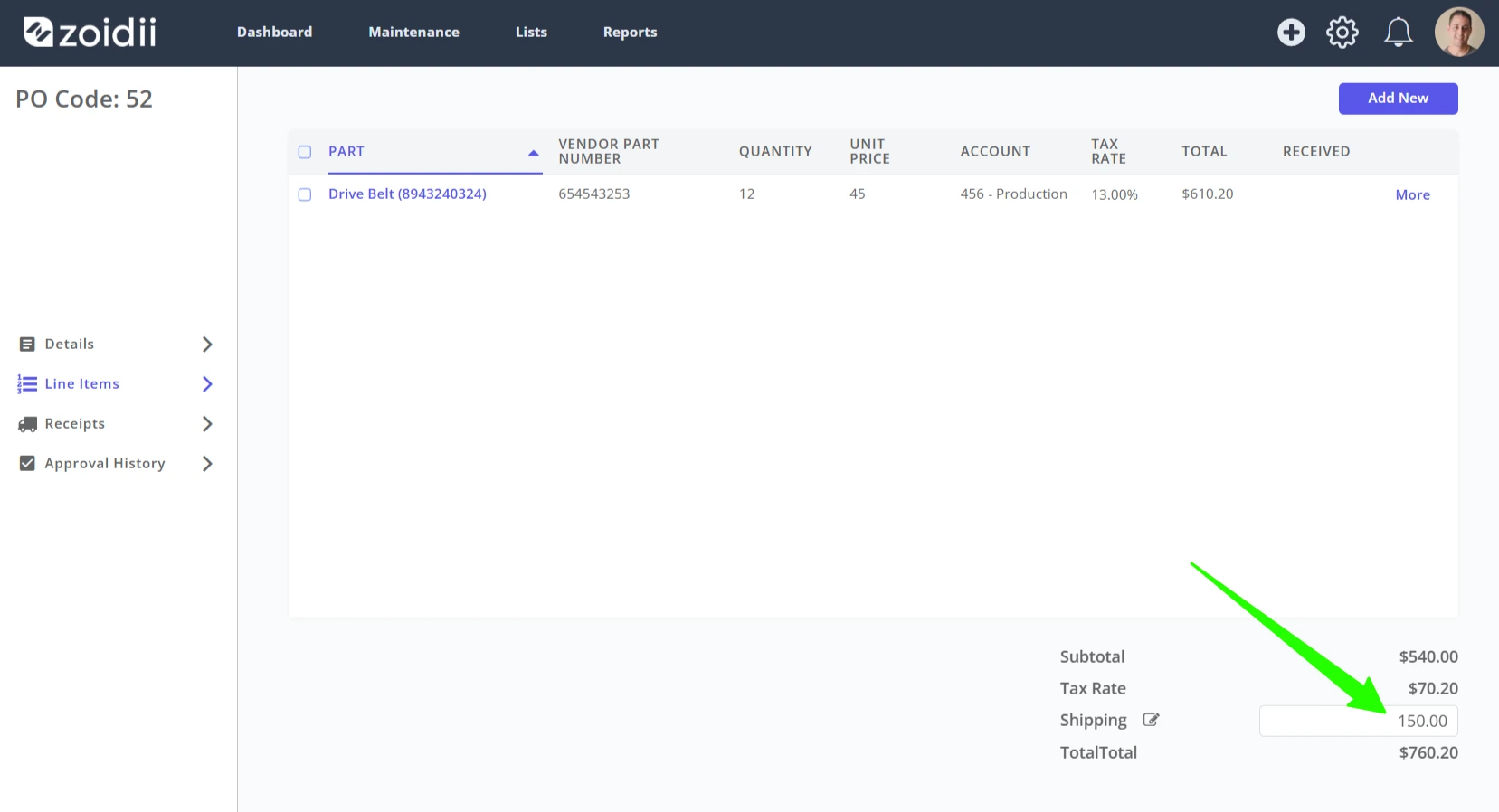Click the zoidii logo

click(x=90, y=33)
